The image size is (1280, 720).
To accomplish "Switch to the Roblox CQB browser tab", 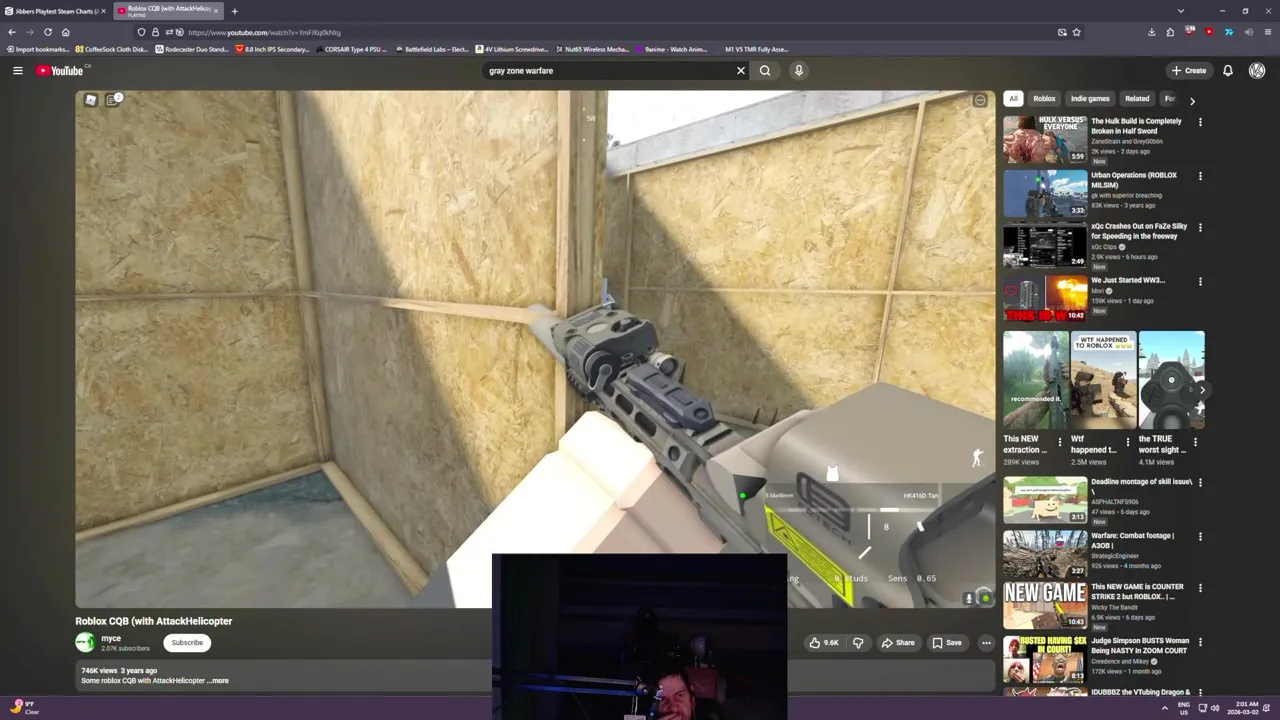I will click(x=168, y=11).
